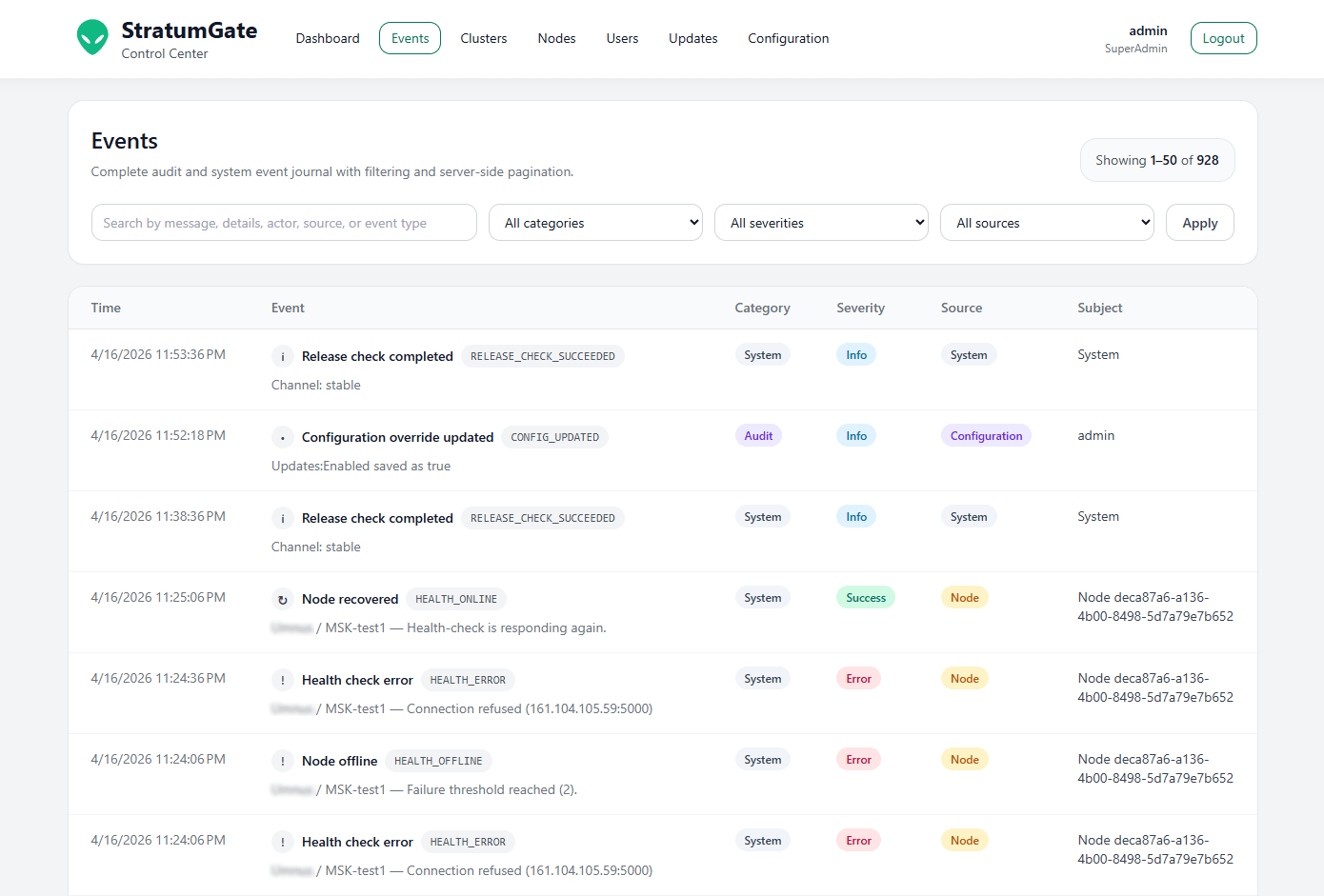This screenshot has height=896, width=1324.
Task: Click the purple Configuration source badge
Action: click(x=985, y=436)
